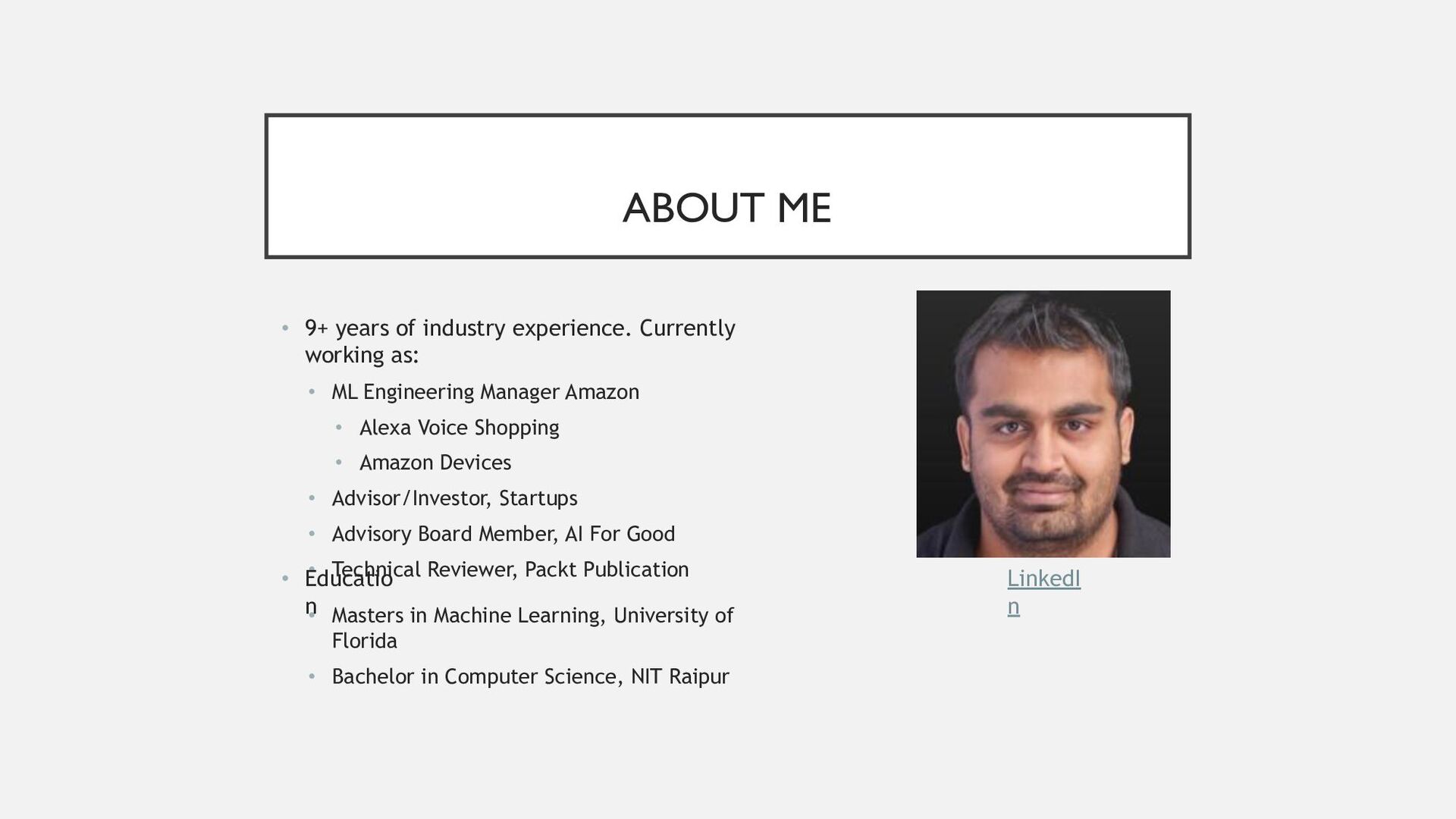This screenshot has width=1456, height=819.
Task: Click the 'Masters in Machine Learning' line
Action: pyautogui.click(x=532, y=615)
